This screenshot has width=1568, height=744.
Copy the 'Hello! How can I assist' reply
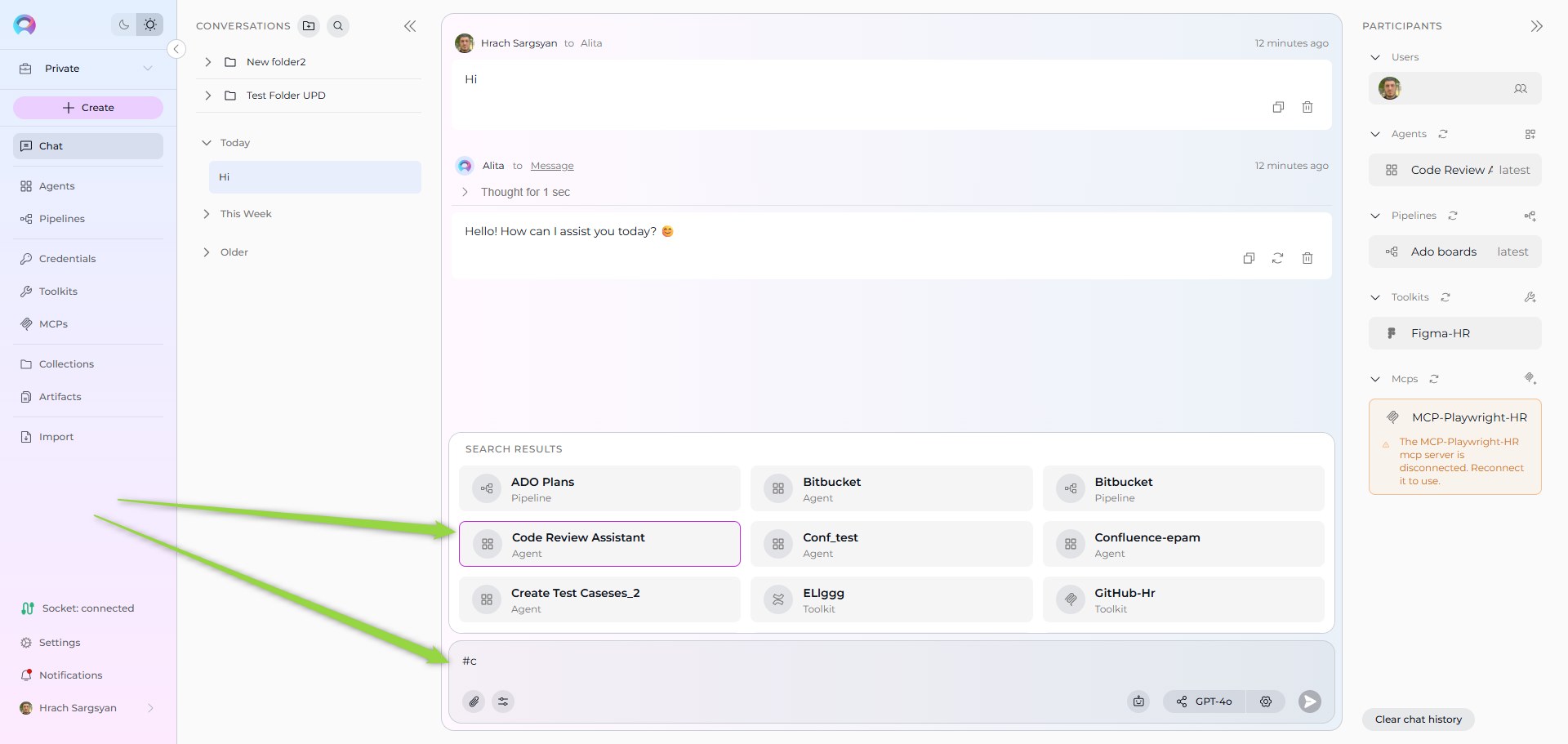[1249, 258]
